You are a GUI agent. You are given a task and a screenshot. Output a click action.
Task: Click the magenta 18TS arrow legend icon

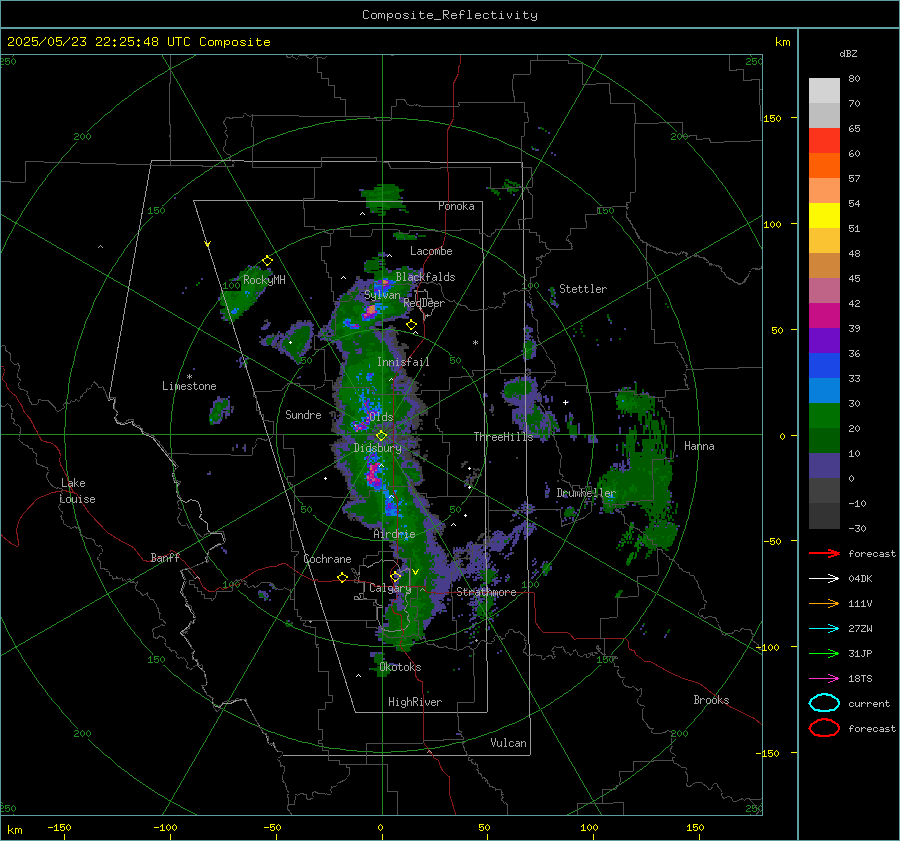824,679
